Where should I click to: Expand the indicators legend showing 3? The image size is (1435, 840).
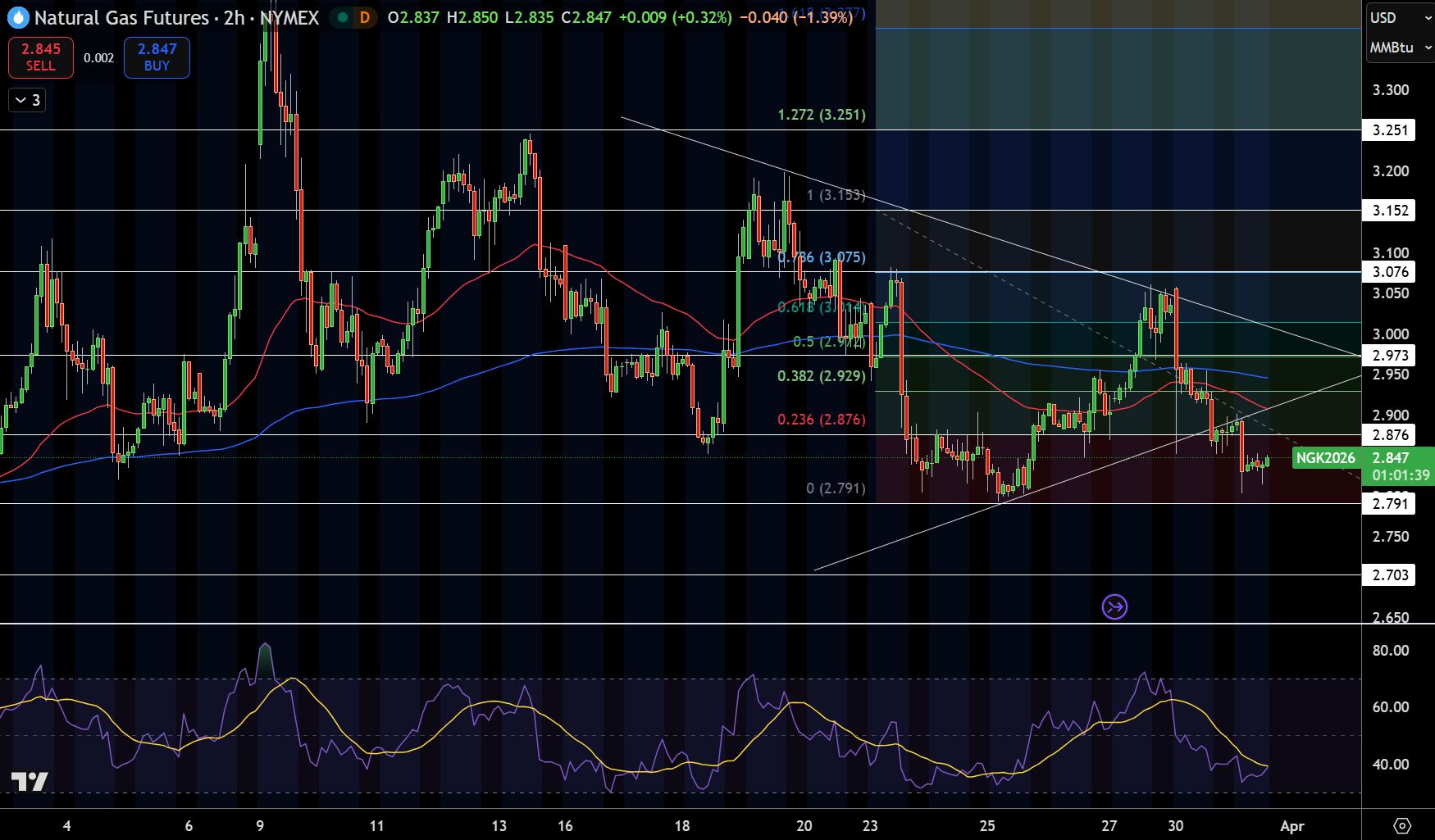[27, 100]
